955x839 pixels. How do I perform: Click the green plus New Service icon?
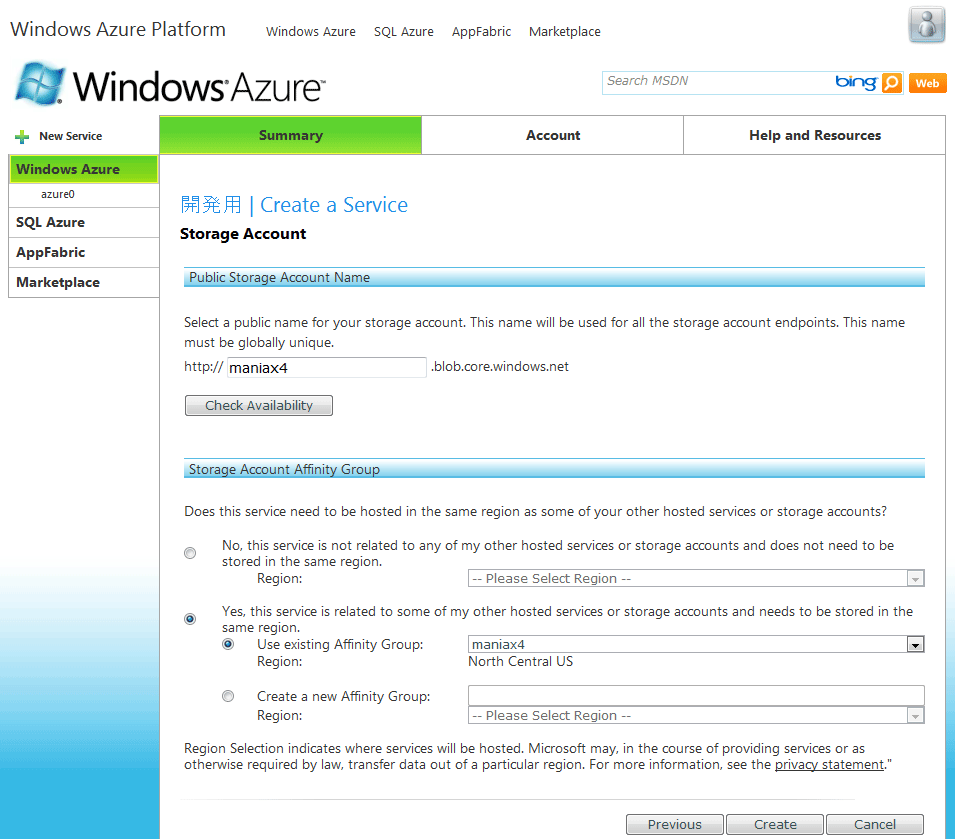22,136
